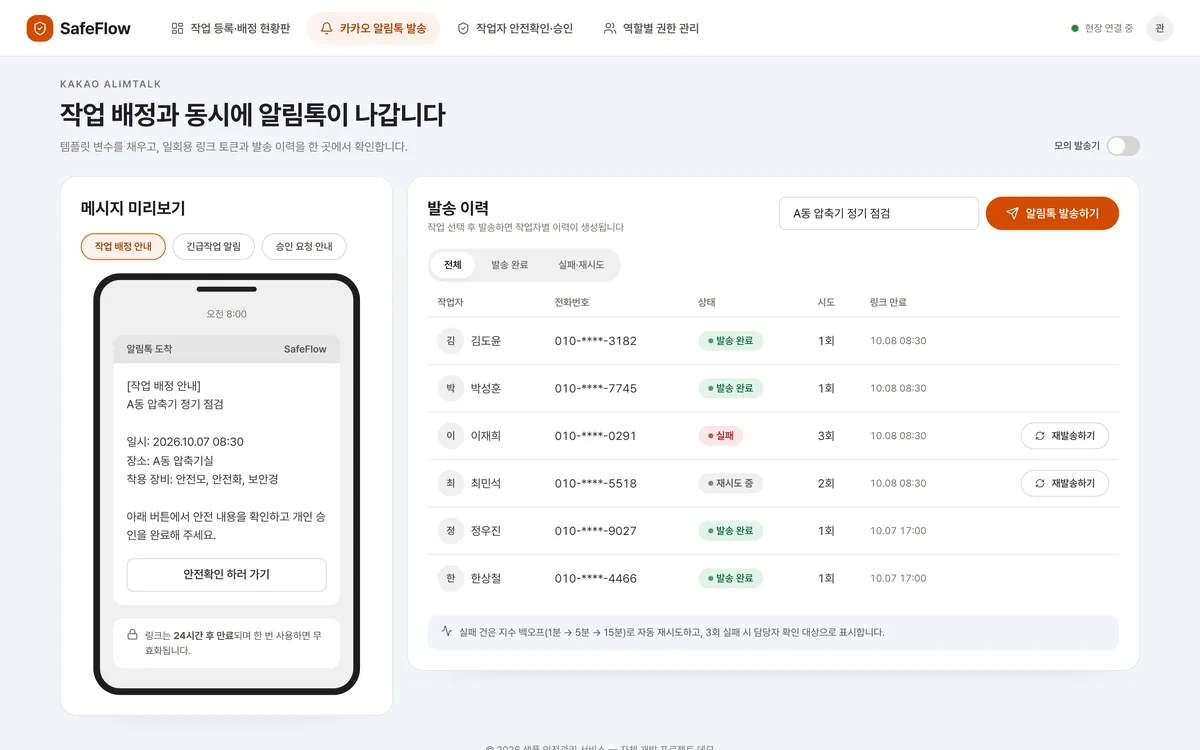Click 재발송하기 for 최민석

pos(1065,483)
